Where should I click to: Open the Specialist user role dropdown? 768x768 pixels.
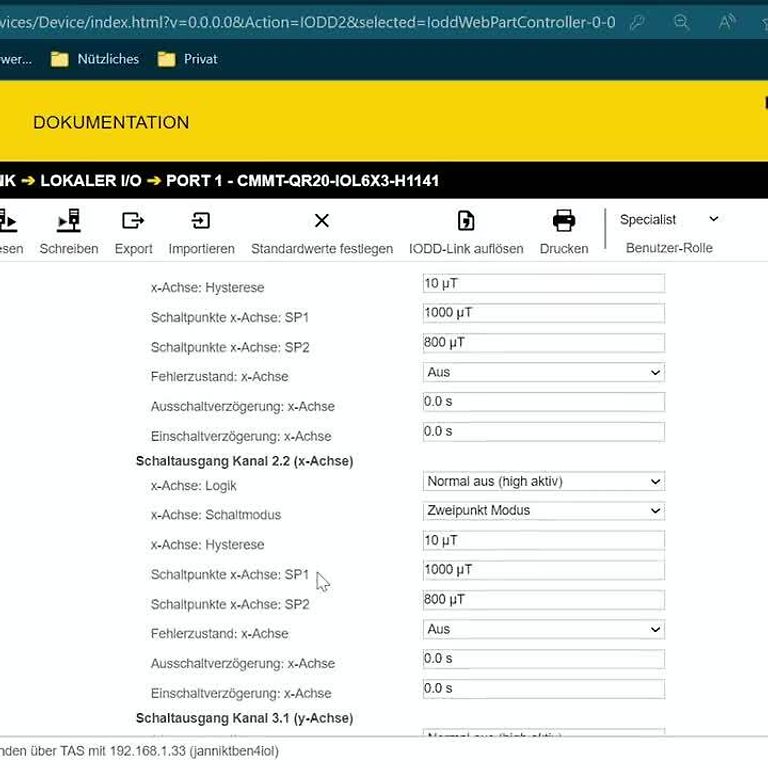click(668, 220)
